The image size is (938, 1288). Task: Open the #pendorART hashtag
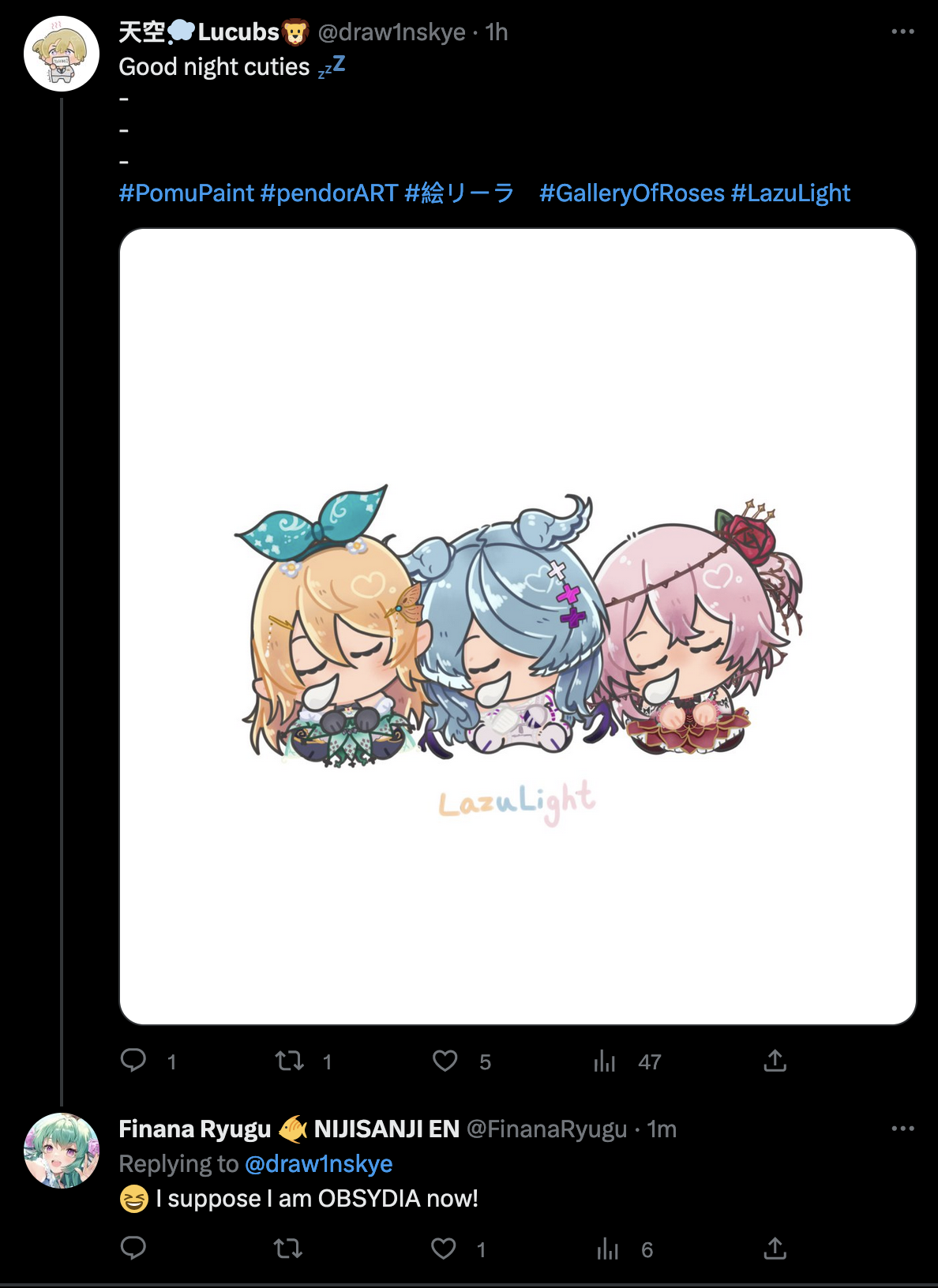(328, 193)
